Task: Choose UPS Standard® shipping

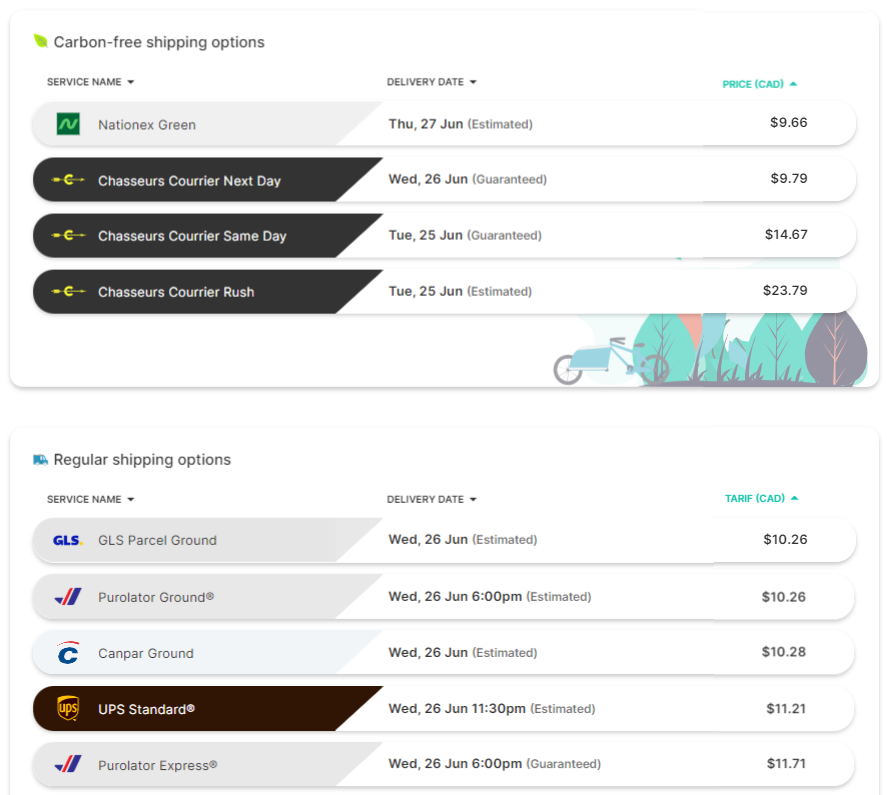Action: 444,708
